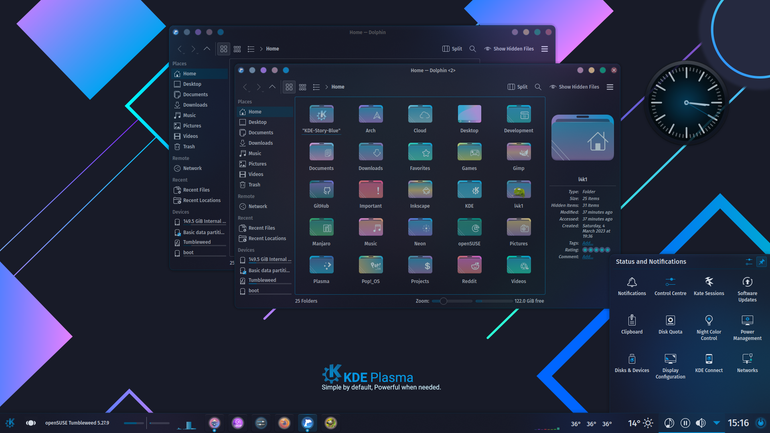Image resolution: width=770 pixels, height=433 pixels.
Task: Open the Disk Quota applet
Action: tap(670, 325)
